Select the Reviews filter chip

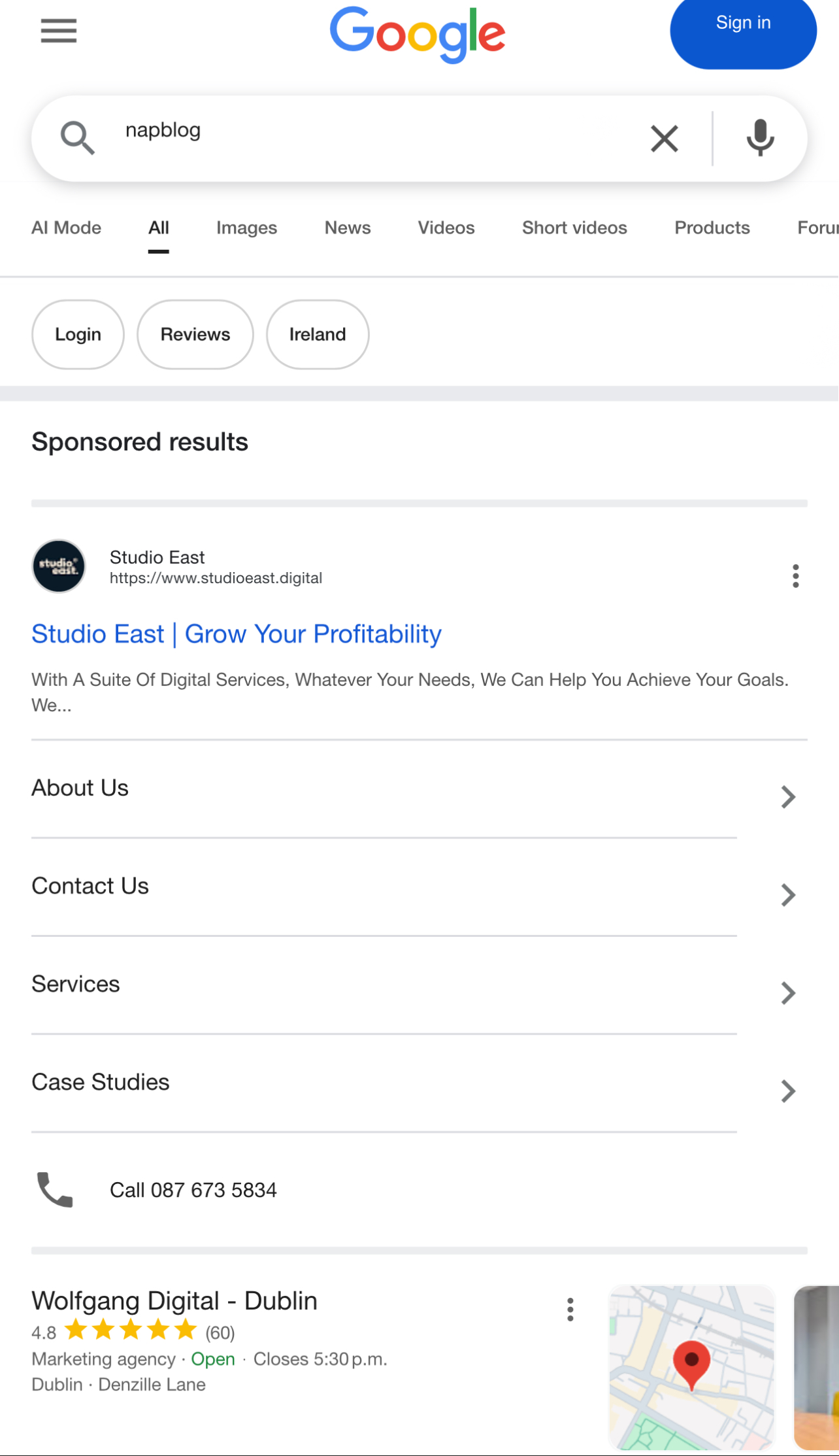(x=195, y=335)
